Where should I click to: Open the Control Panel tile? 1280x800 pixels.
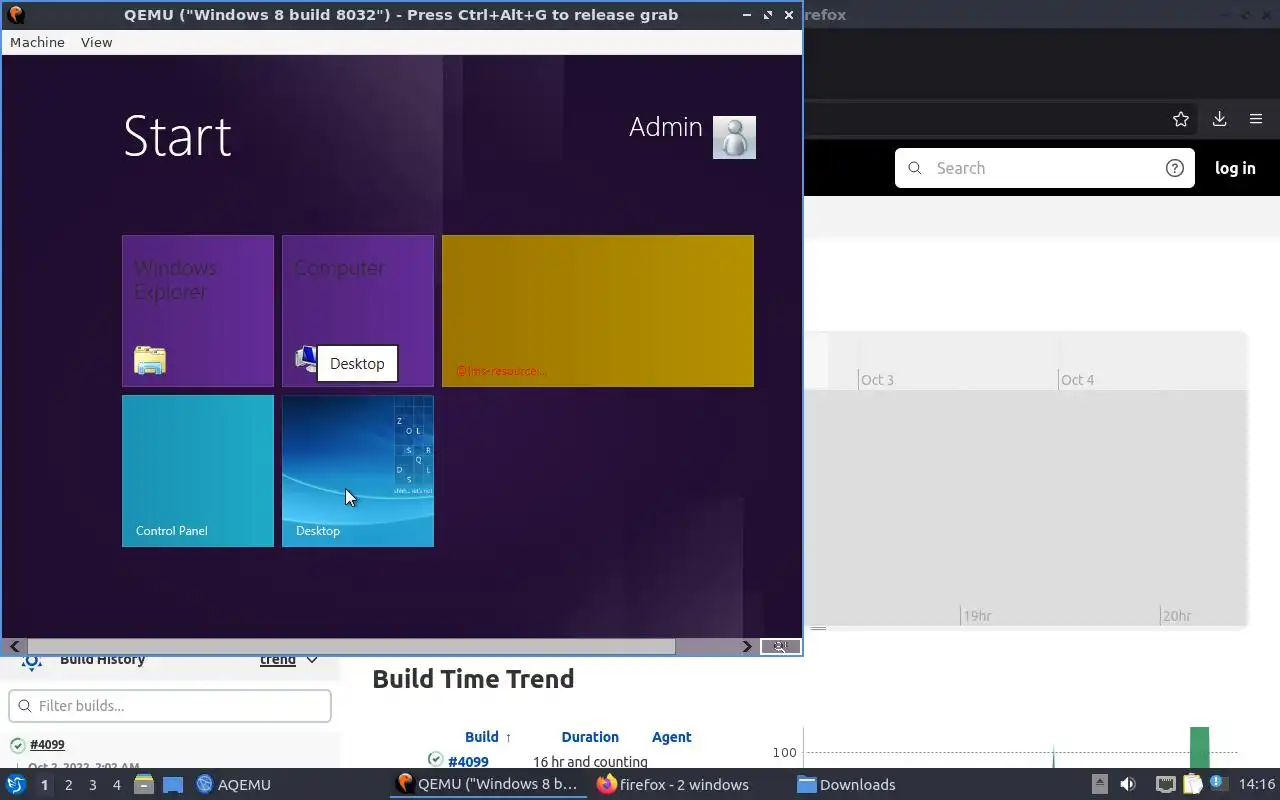click(198, 471)
